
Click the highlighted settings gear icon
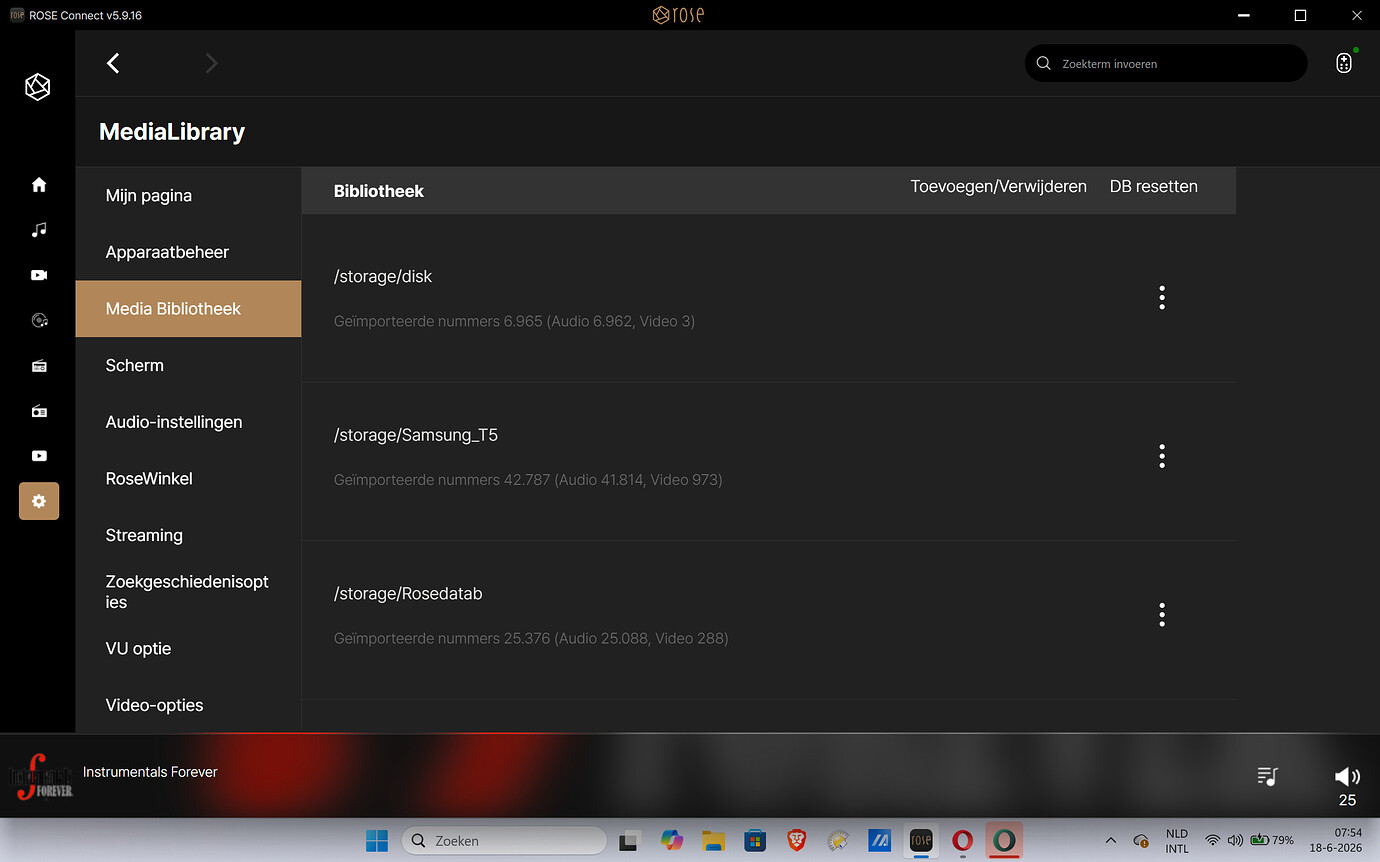click(x=39, y=501)
